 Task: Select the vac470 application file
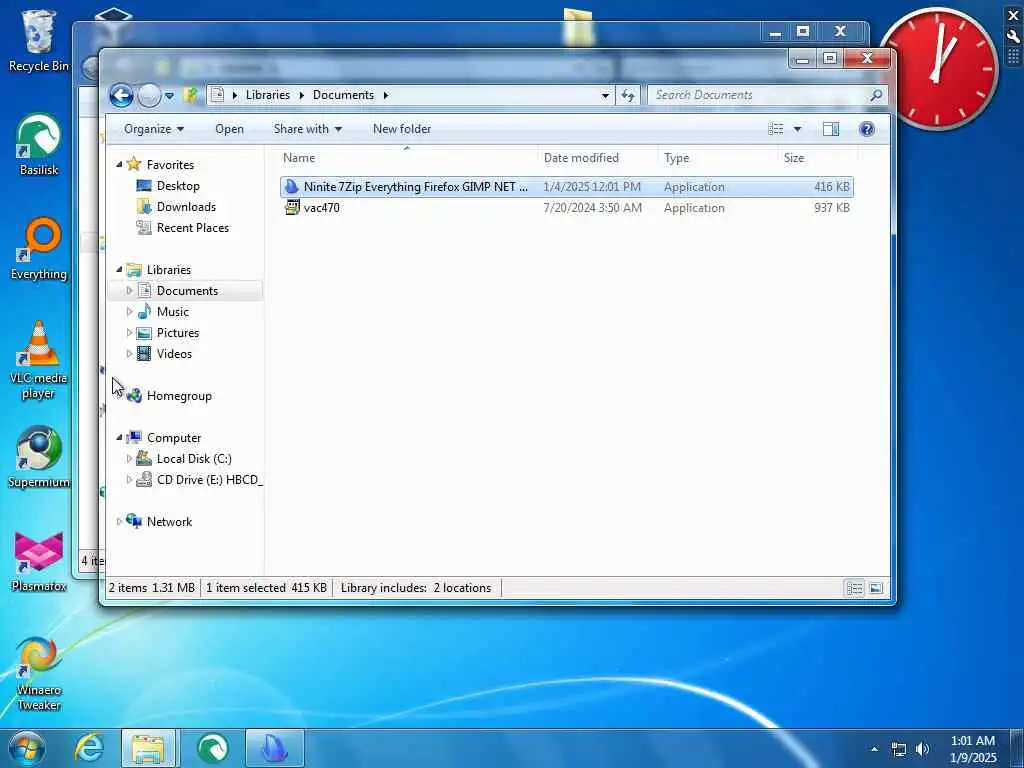[x=566, y=208]
